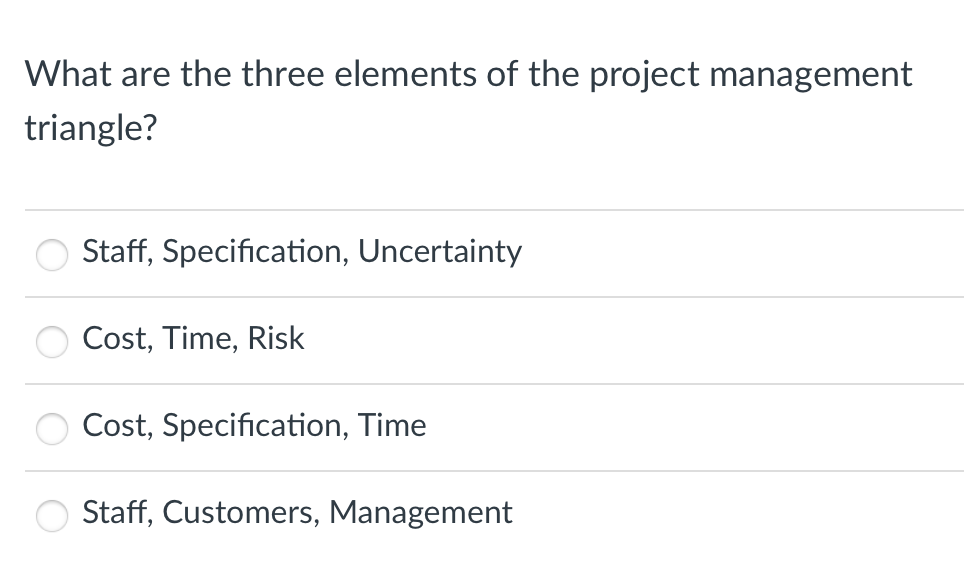The width and height of the screenshot is (964, 562).
Task: Click the word "Management" in last option
Action: [421, 512]
